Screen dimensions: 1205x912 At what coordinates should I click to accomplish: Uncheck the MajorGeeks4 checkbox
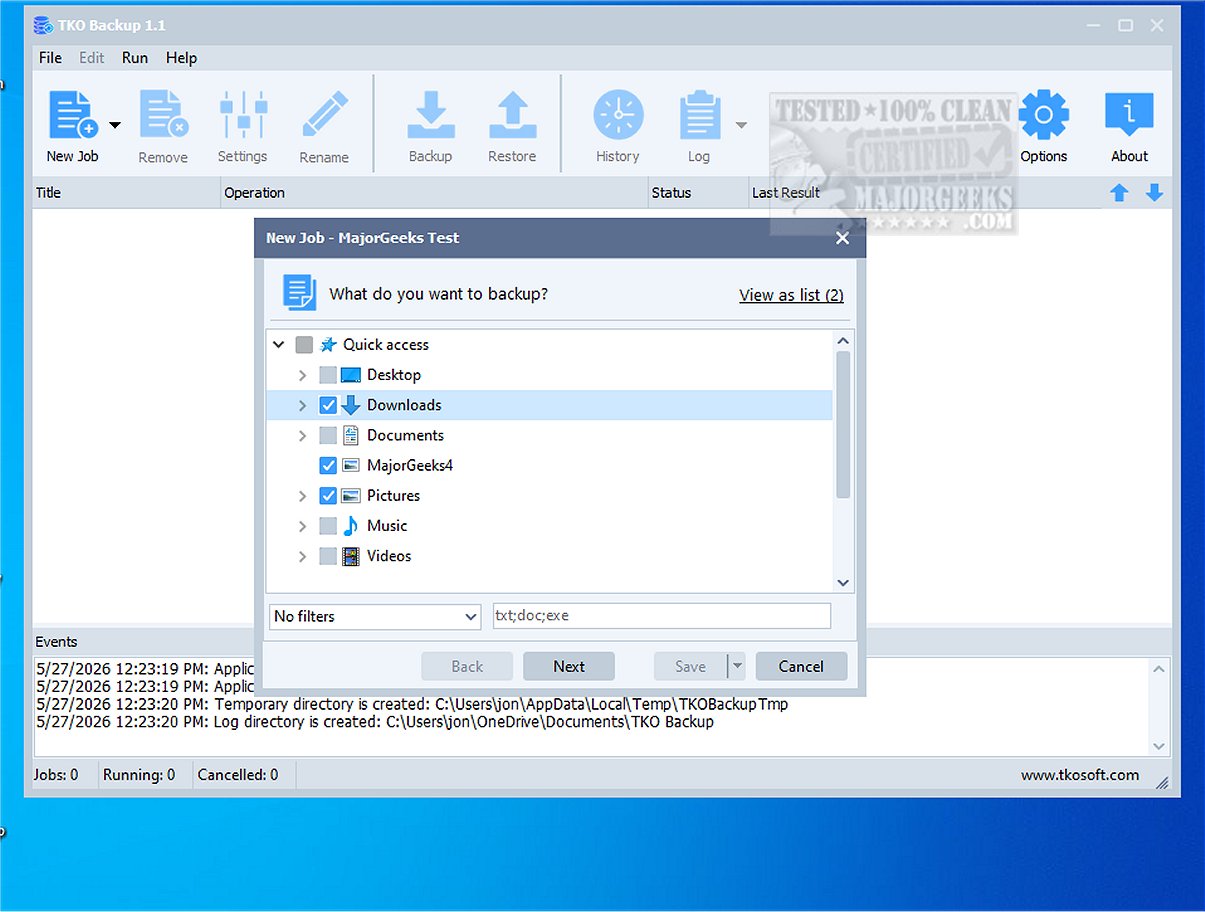point(328,466)
